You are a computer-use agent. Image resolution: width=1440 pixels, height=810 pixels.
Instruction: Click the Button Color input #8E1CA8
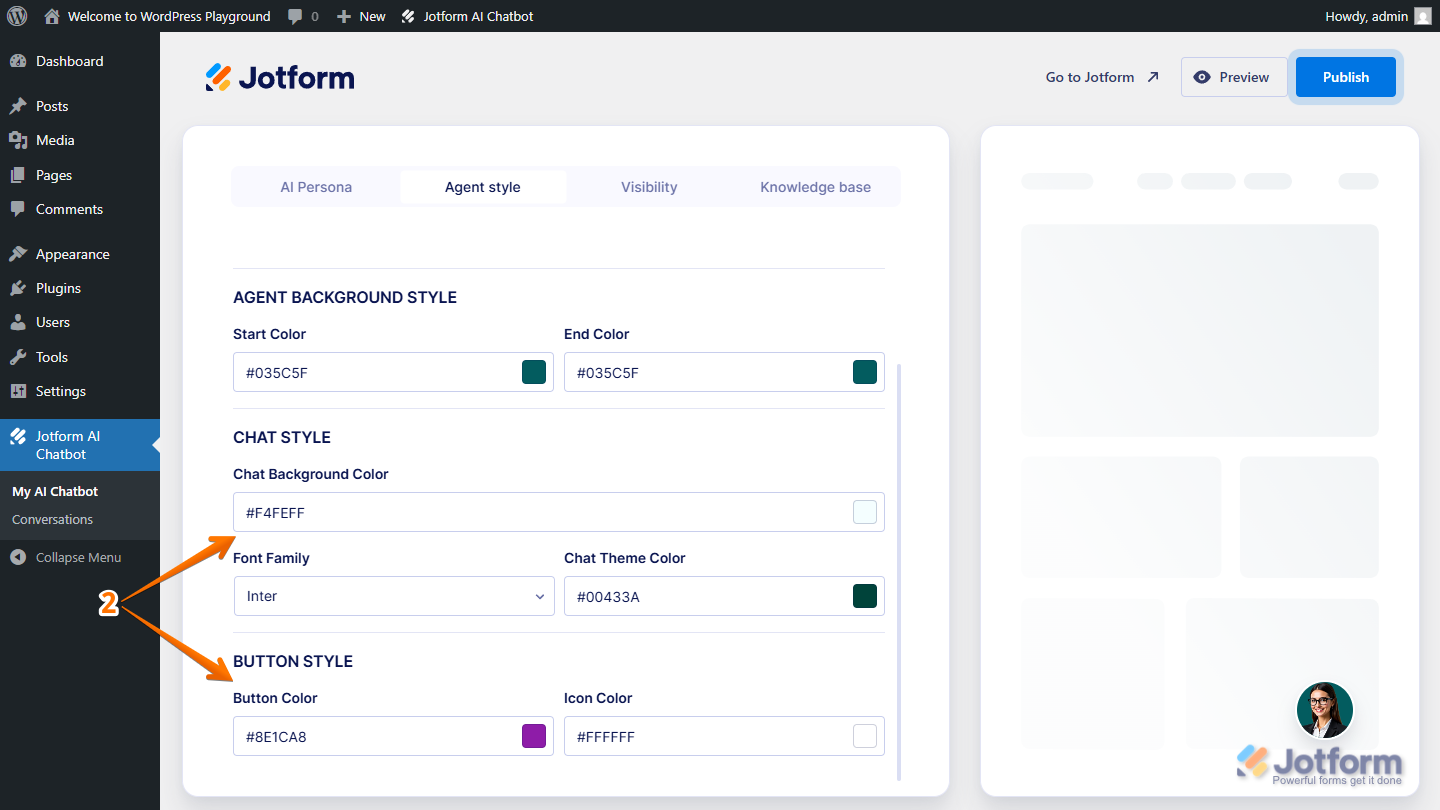pyautogui.click(x=394, y=736)
